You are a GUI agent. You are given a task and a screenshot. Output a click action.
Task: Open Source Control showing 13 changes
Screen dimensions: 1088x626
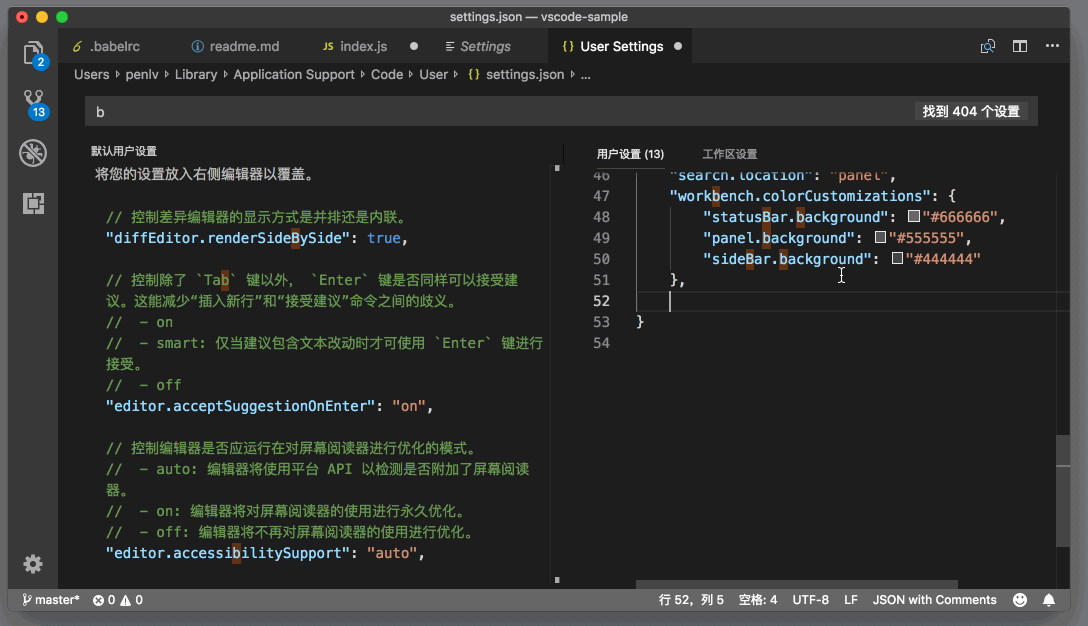point(33,100)
